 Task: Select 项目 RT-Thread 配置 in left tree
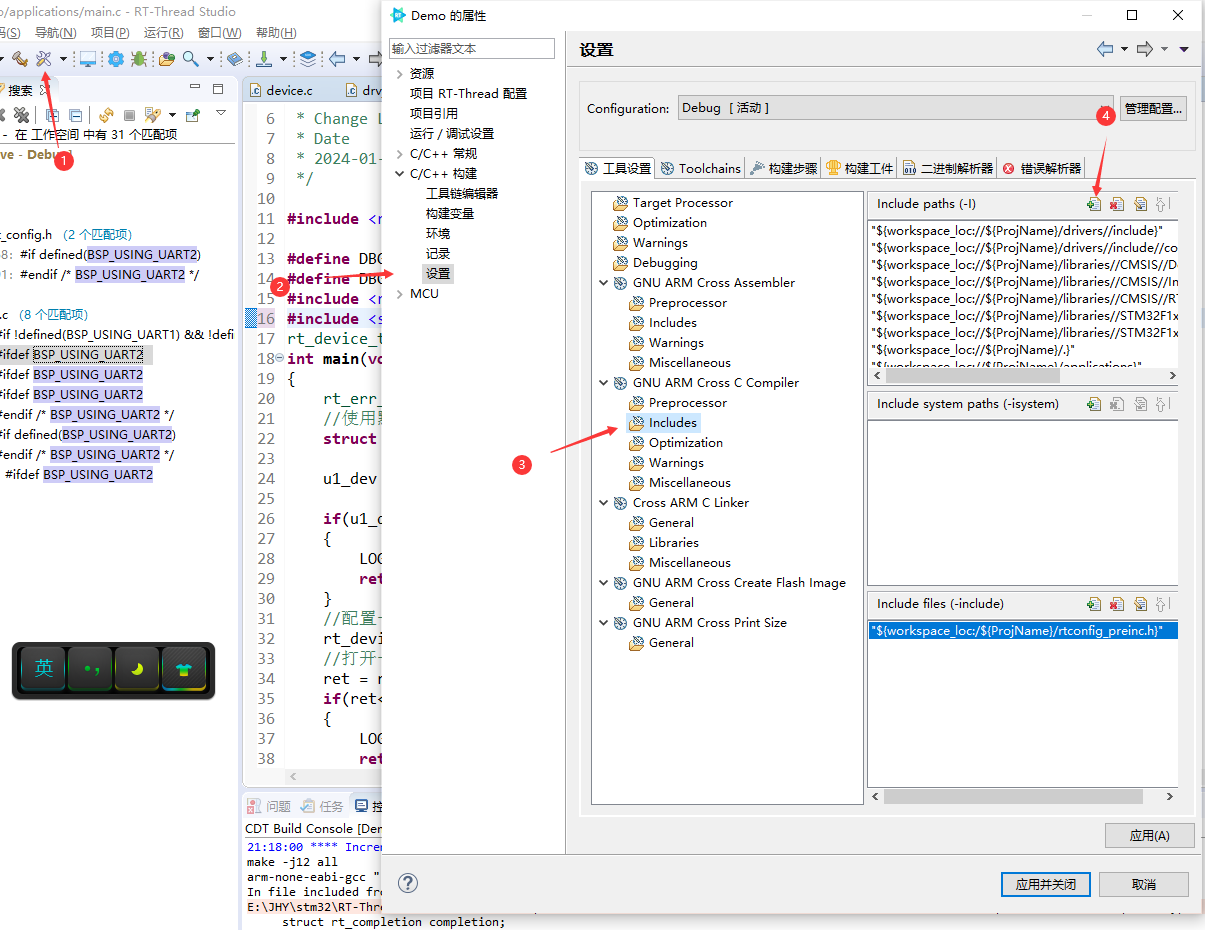tap(468, 93)
